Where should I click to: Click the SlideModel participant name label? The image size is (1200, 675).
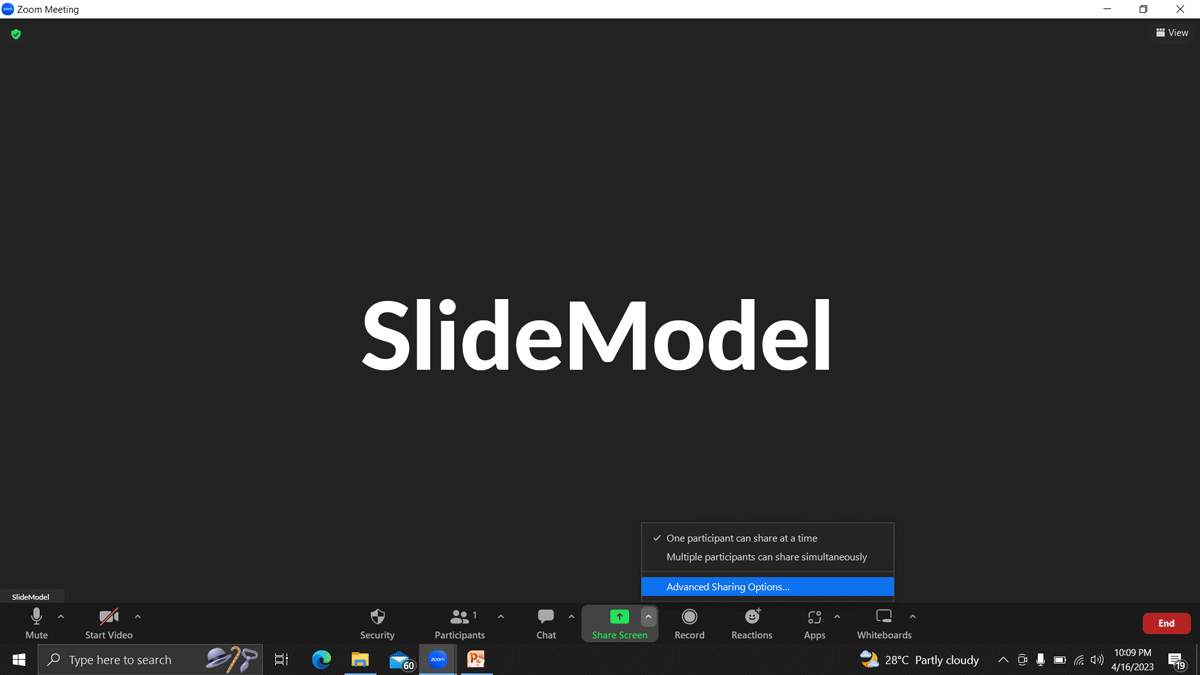tap(31, 597)
